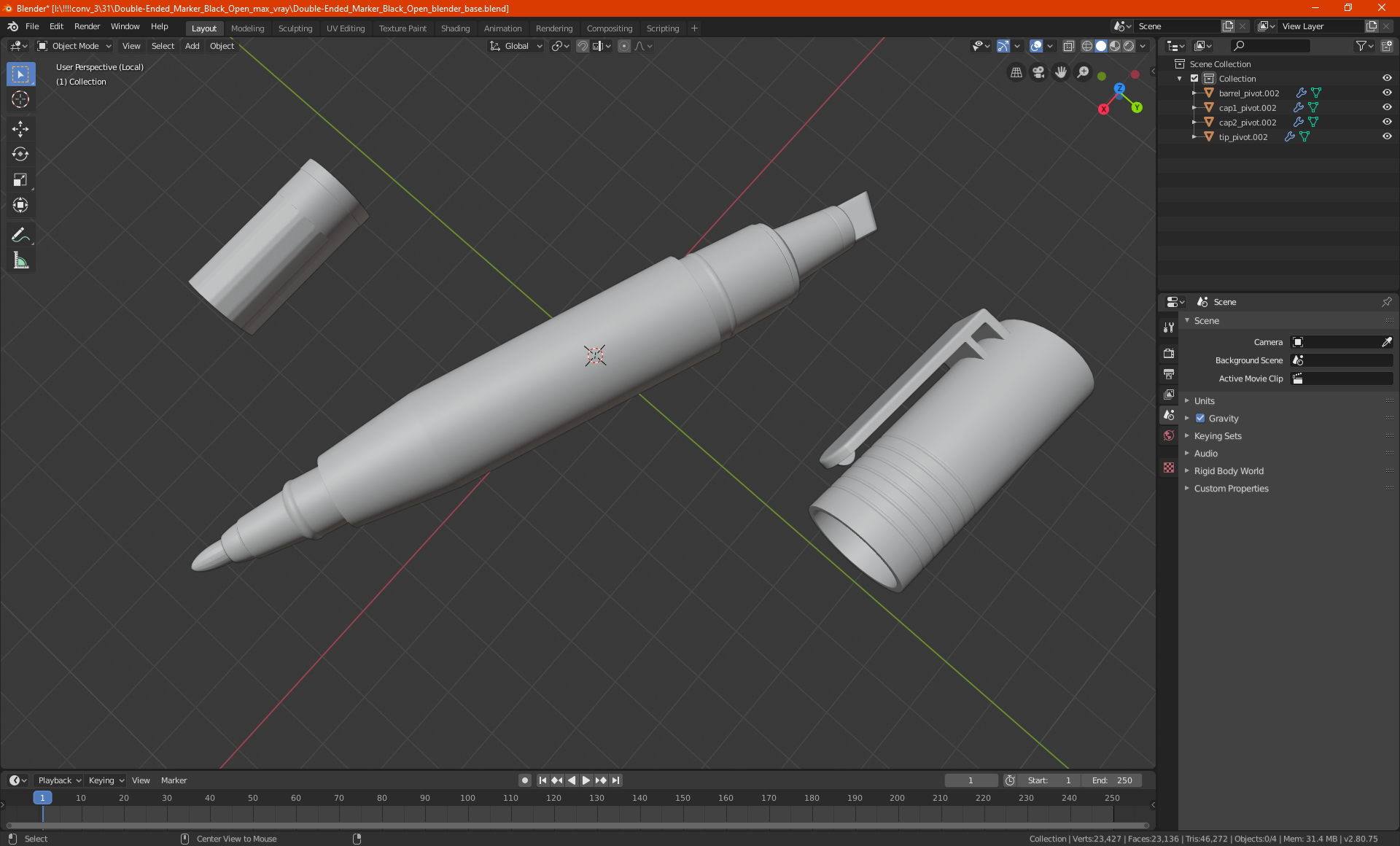Click the Play animation button
This screenshot has height=846, width=1400.
(586, 780)
